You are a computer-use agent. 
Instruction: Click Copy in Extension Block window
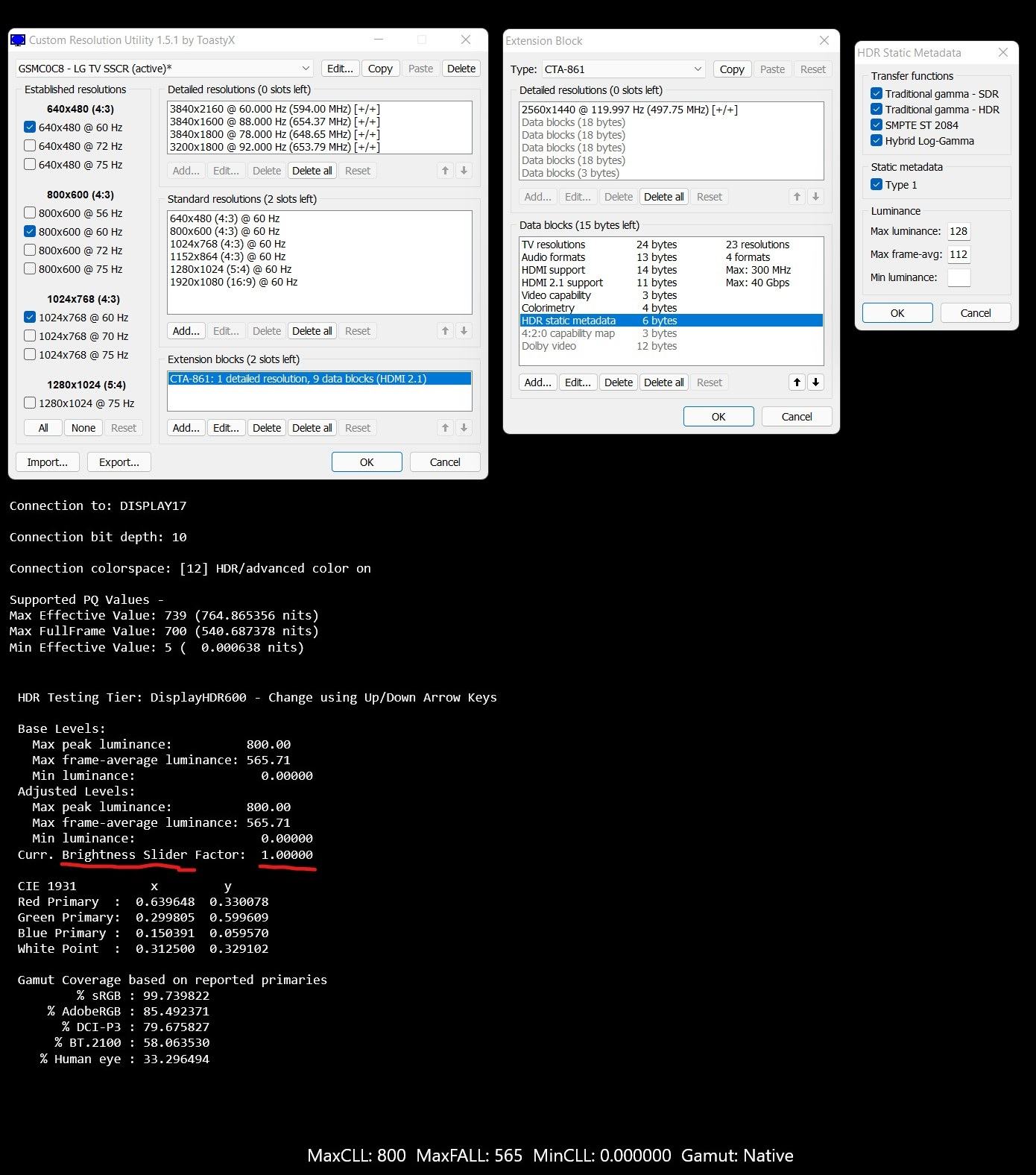tap(732, 69)
